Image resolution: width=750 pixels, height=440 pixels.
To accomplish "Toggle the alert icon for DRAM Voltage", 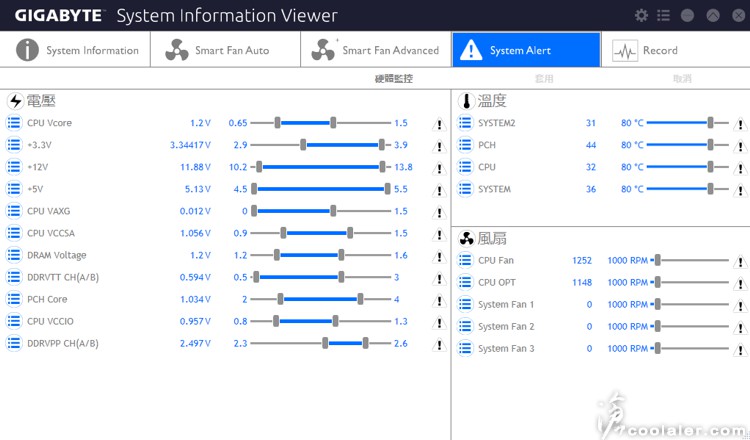I will pos(439,256).
